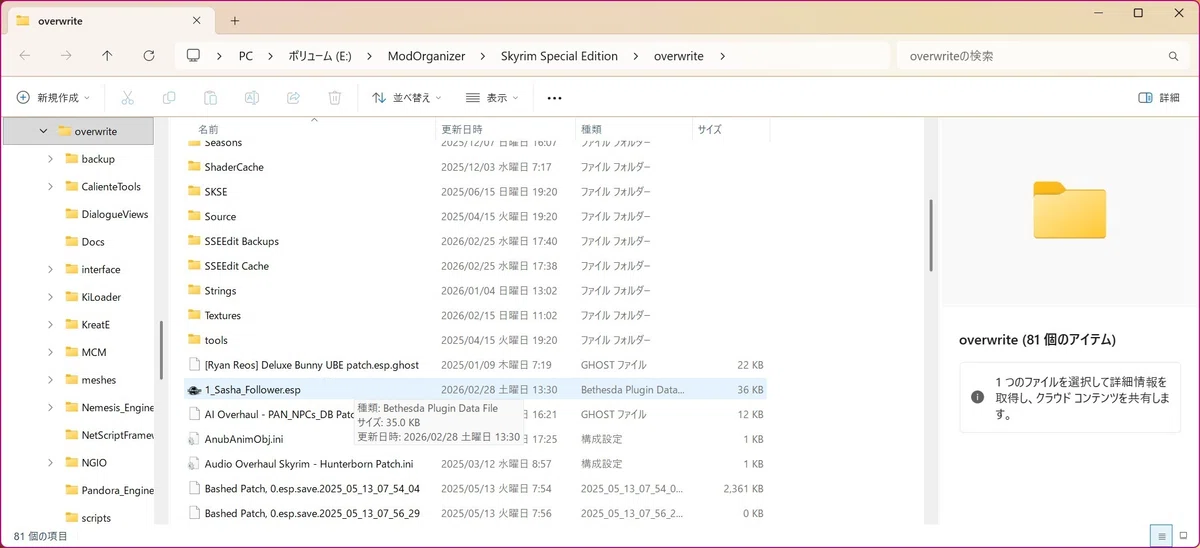This screenshot has width=1200, height=548.
Task: Click the ボリューム (E:) breadcrumb
Action: point(318,56)
